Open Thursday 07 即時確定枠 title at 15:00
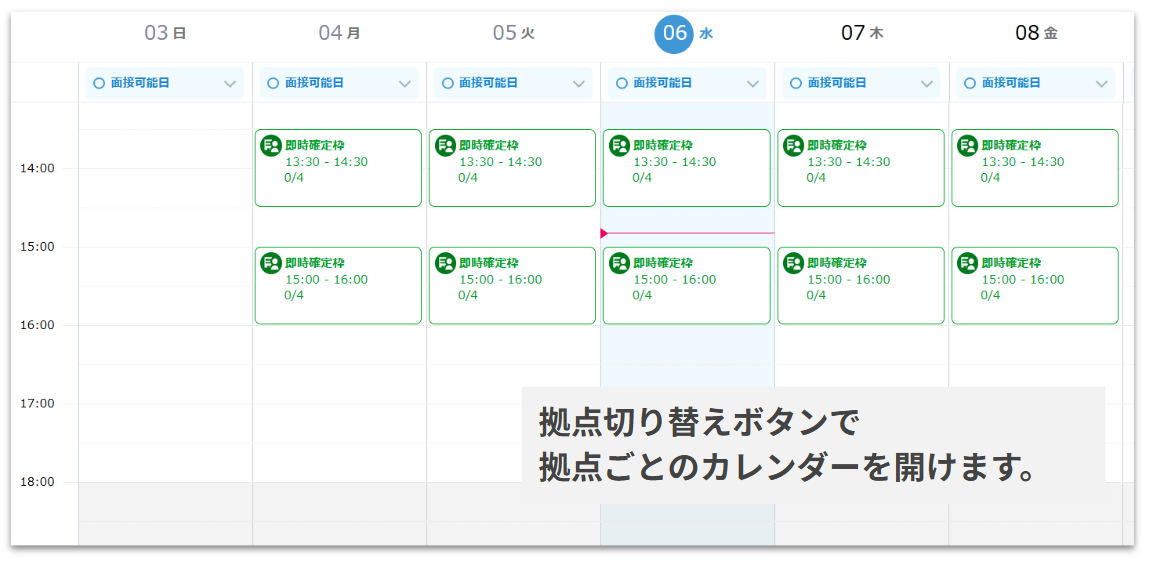 [x=837, y=263]
